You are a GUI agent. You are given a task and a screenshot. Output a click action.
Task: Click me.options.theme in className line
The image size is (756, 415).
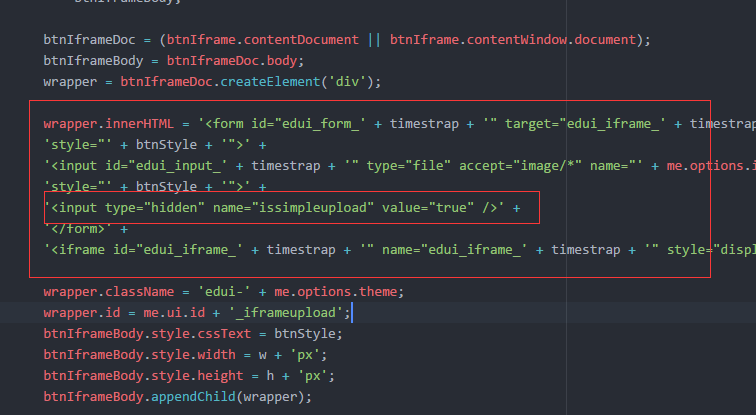pos(336,292)
